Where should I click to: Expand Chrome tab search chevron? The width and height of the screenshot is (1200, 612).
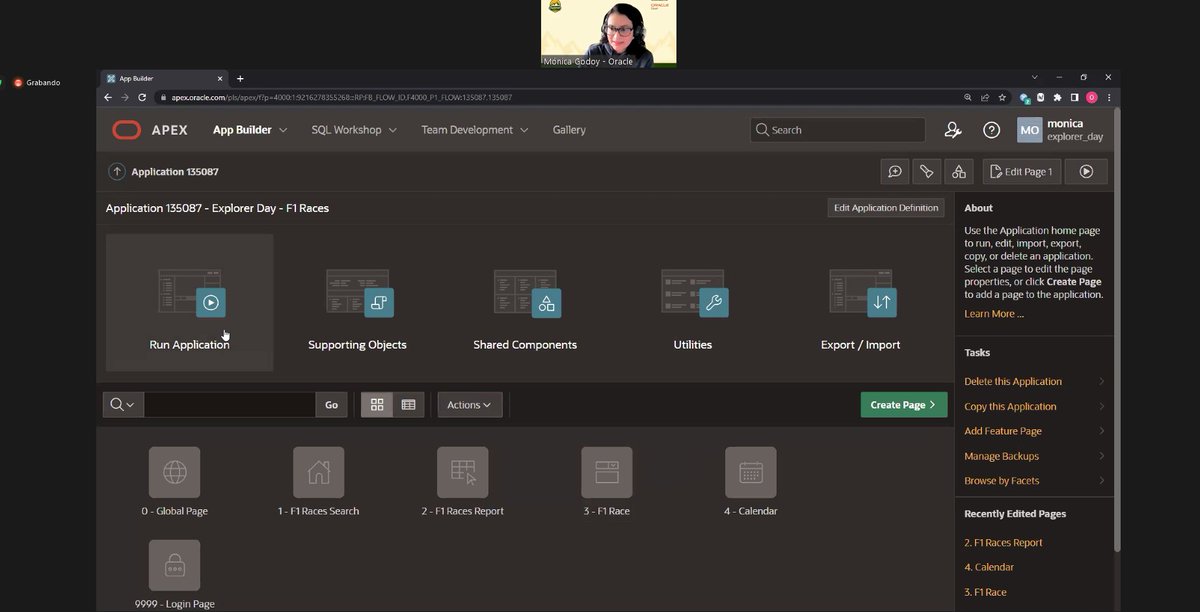point(1033,77)
